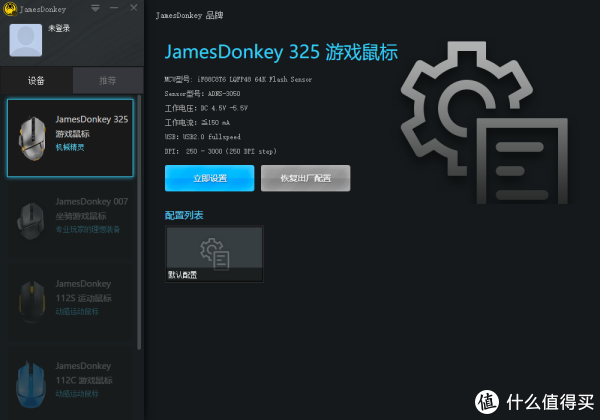The width and height of the screenshot is (600, 420).
Task: Click the MCU型号 specification line
Action: pos(238,80)
